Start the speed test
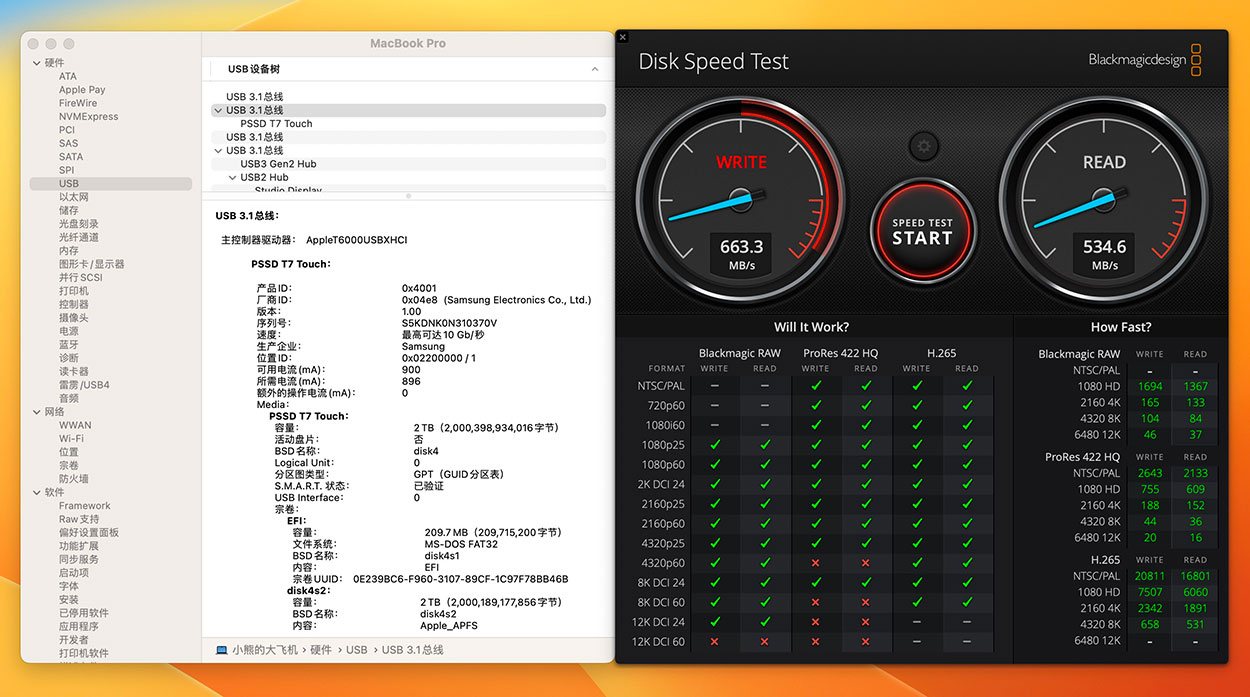 coord(922,232)
